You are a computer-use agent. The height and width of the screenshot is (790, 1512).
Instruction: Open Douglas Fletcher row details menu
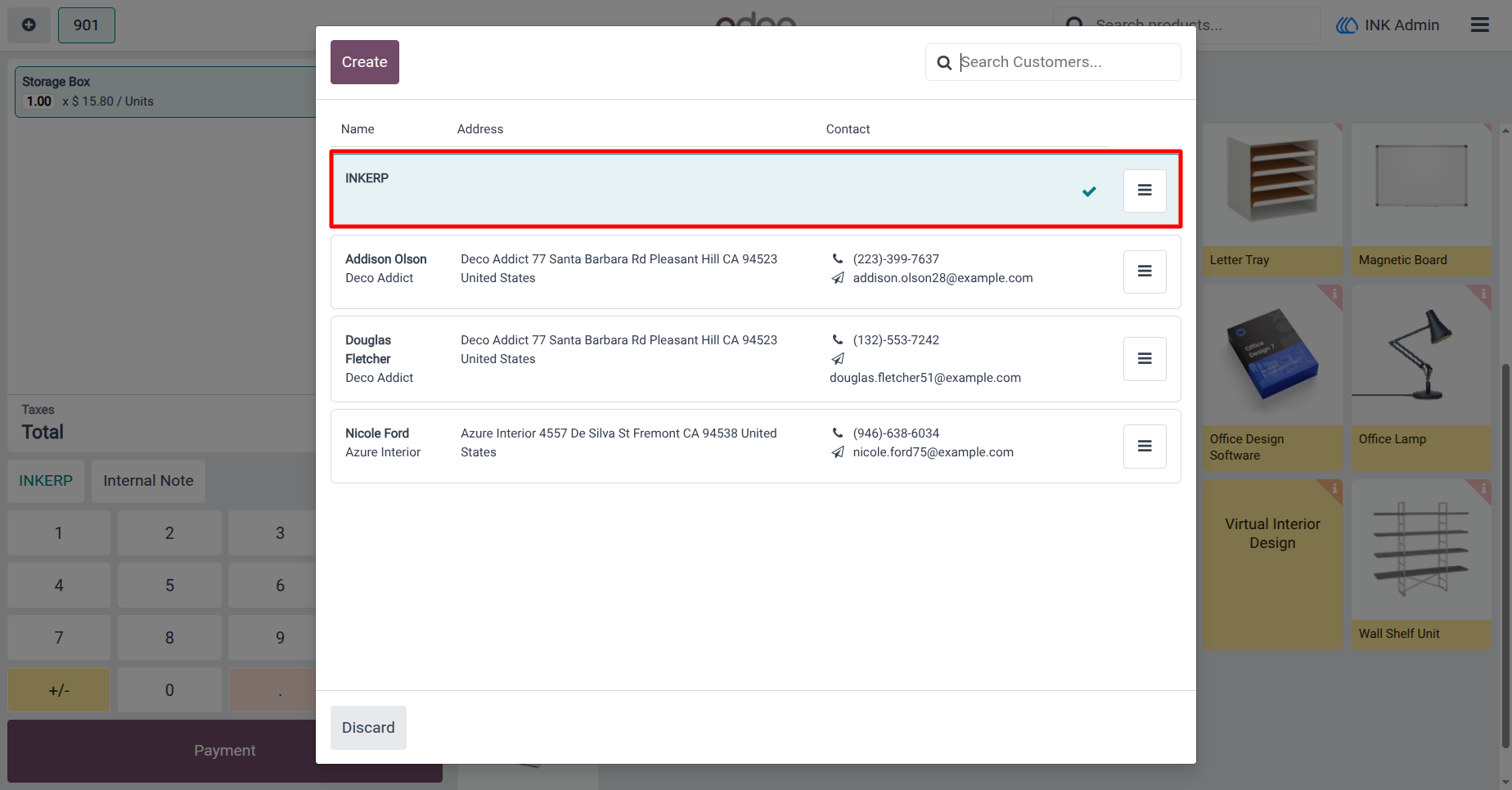(x=1145, y=359)
